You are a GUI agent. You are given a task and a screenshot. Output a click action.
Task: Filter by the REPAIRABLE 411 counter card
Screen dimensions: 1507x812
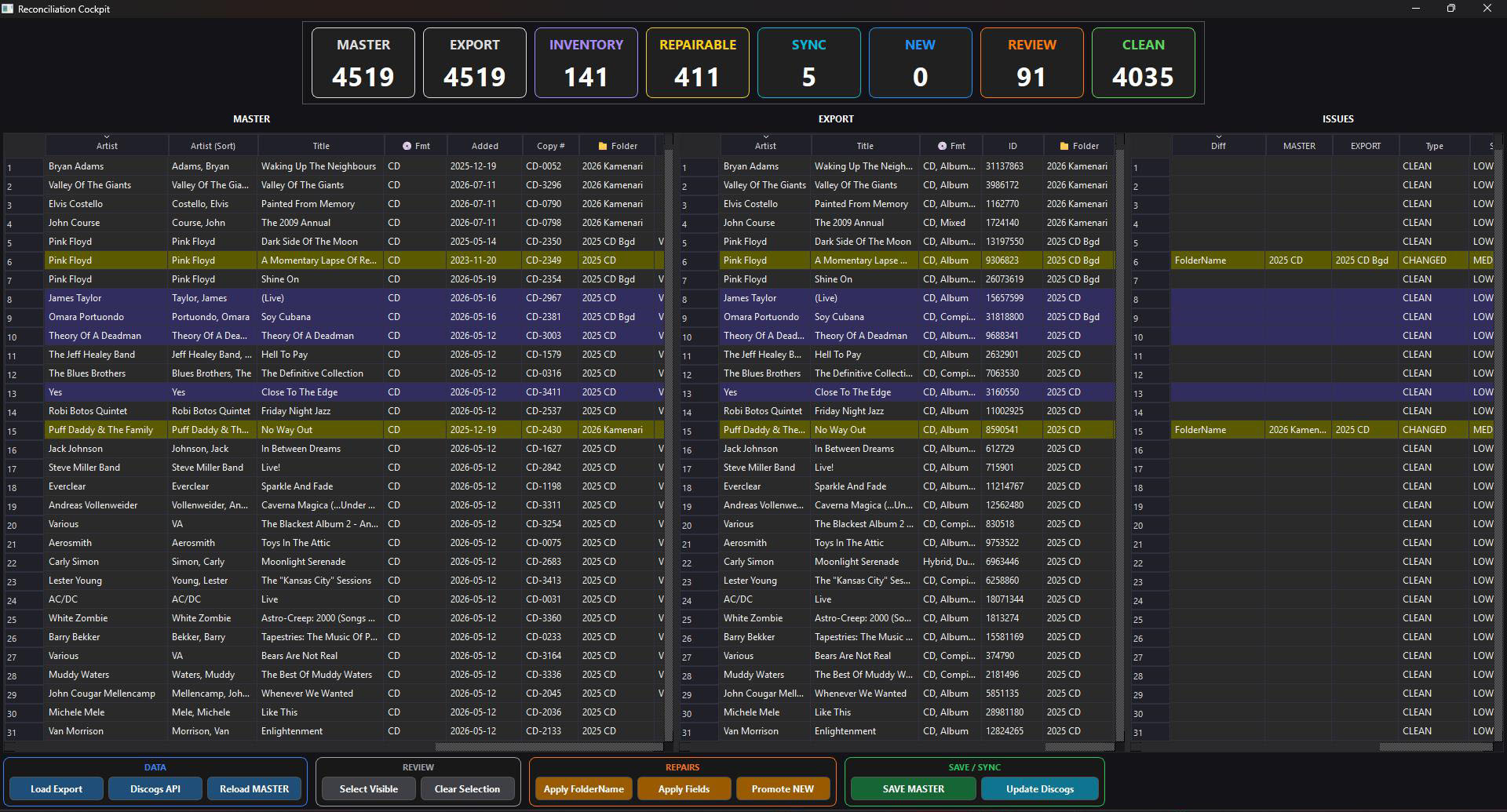pos(697,63)
